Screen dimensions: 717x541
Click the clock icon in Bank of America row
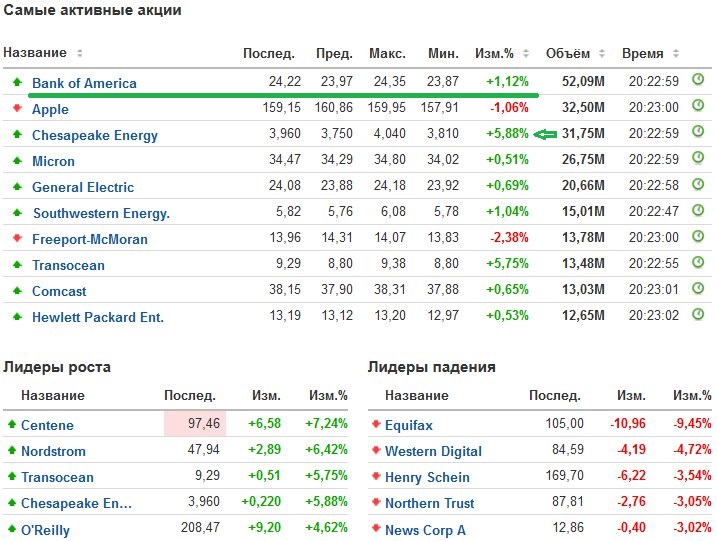tap(698, 80)
